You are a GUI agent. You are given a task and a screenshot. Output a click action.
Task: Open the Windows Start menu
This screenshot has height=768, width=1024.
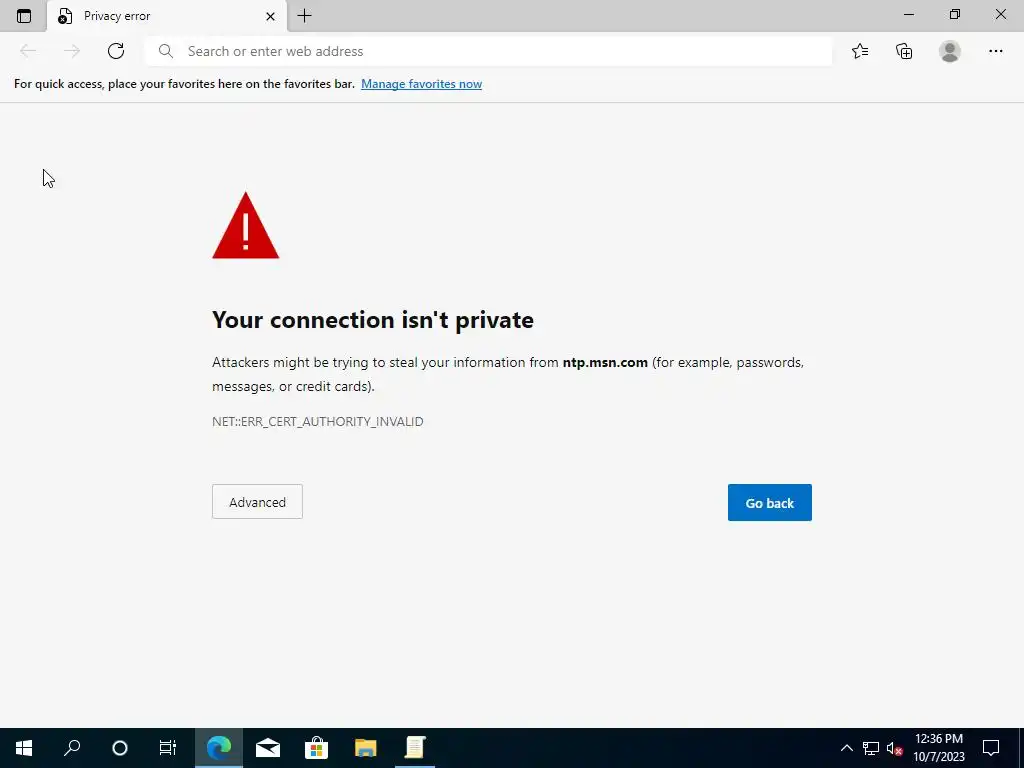coord(24,748)
